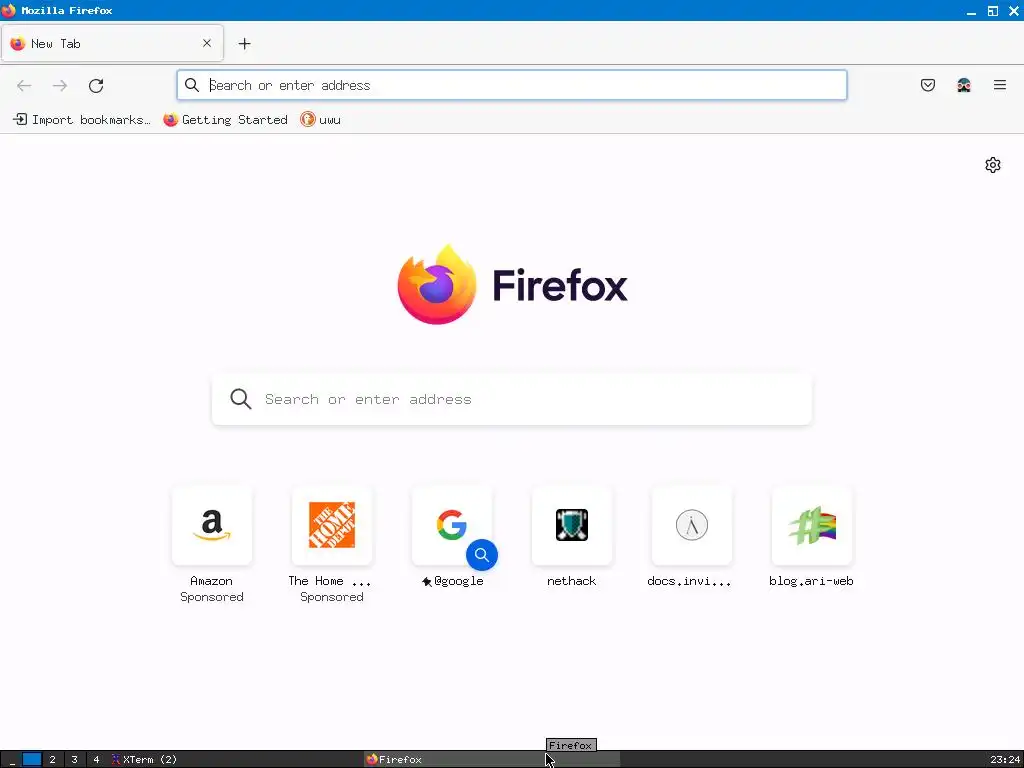The height and width of the screenshot is (768, 1024).
Task: Click the Sponsored label under The Home Depot
Action: pyautogui.click(x=332, y=597)
